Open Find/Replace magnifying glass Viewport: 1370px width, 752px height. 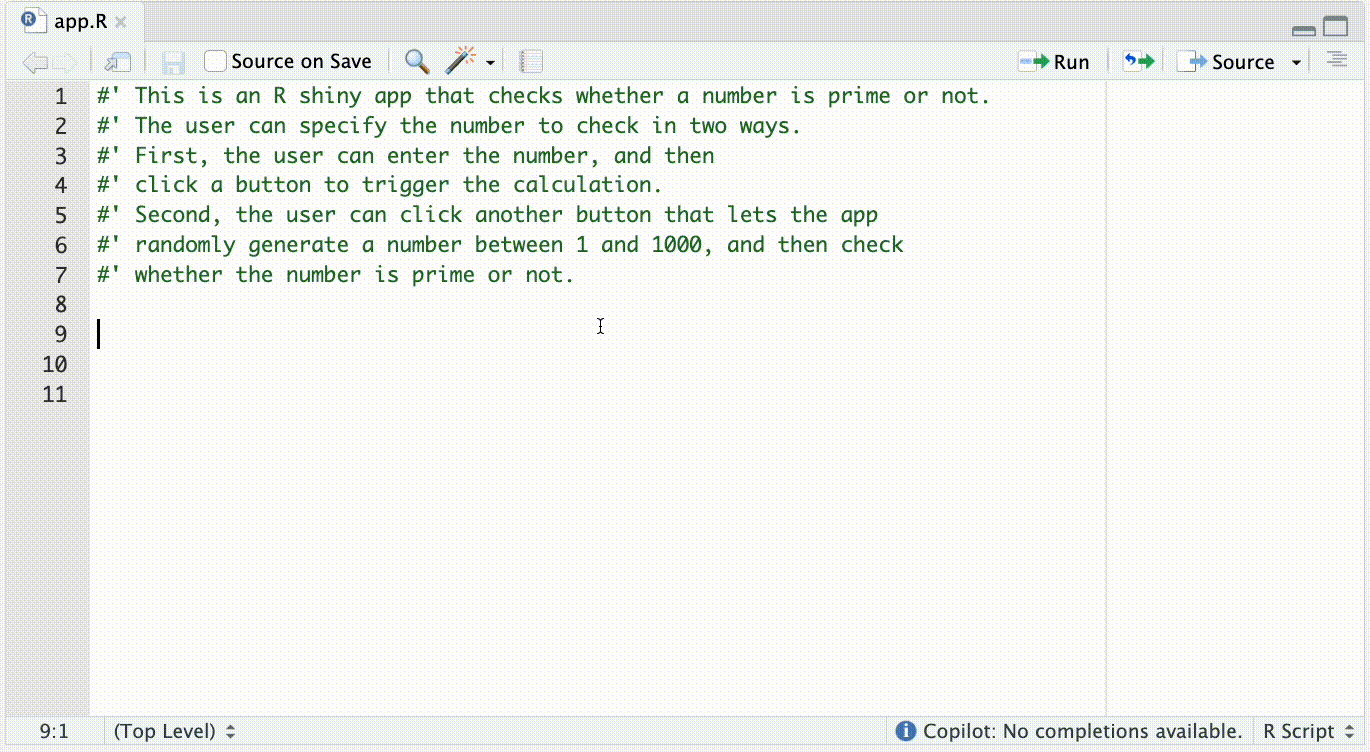pos(417,62)
